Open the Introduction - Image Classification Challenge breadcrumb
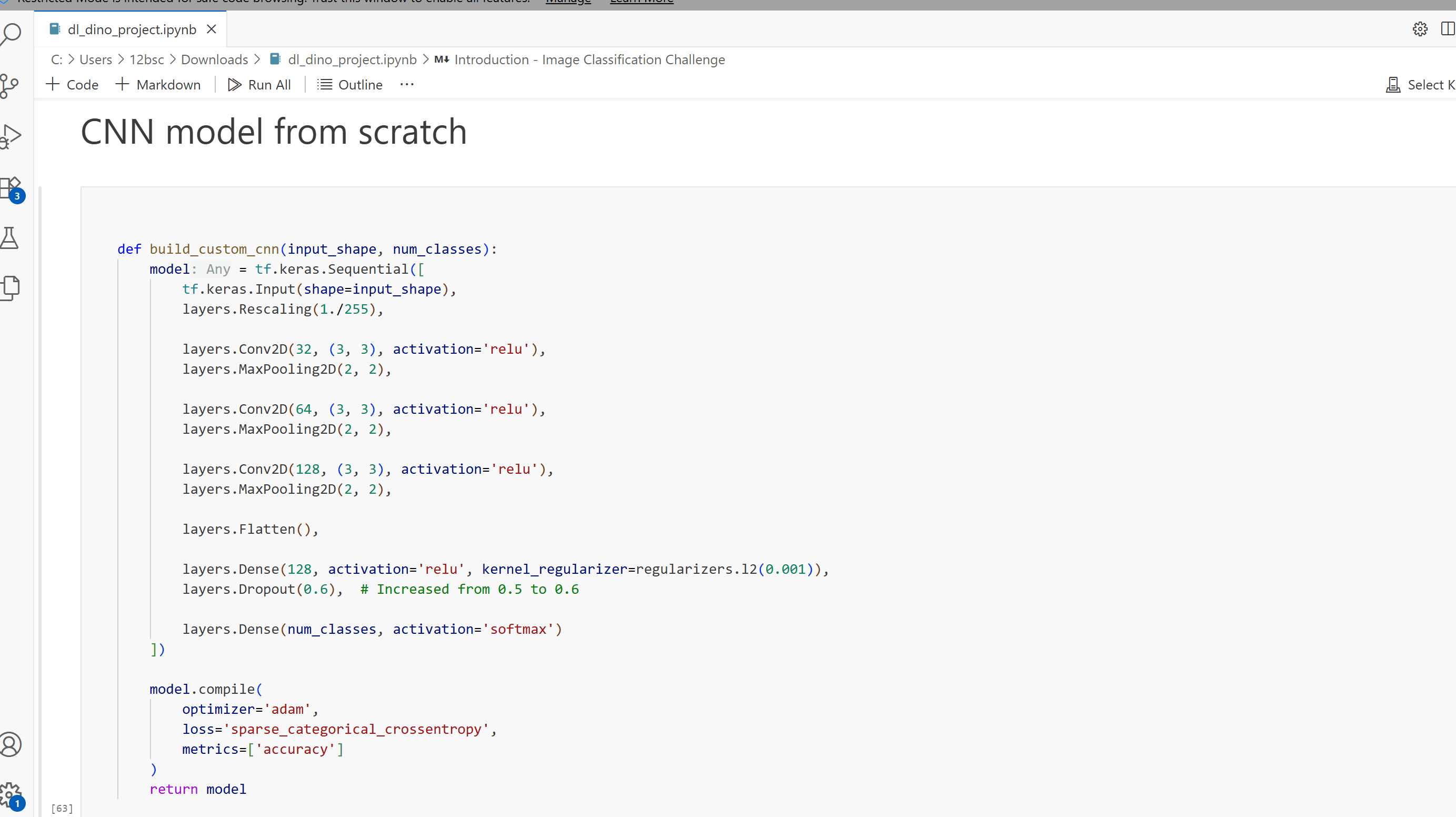 click(580, 59)
